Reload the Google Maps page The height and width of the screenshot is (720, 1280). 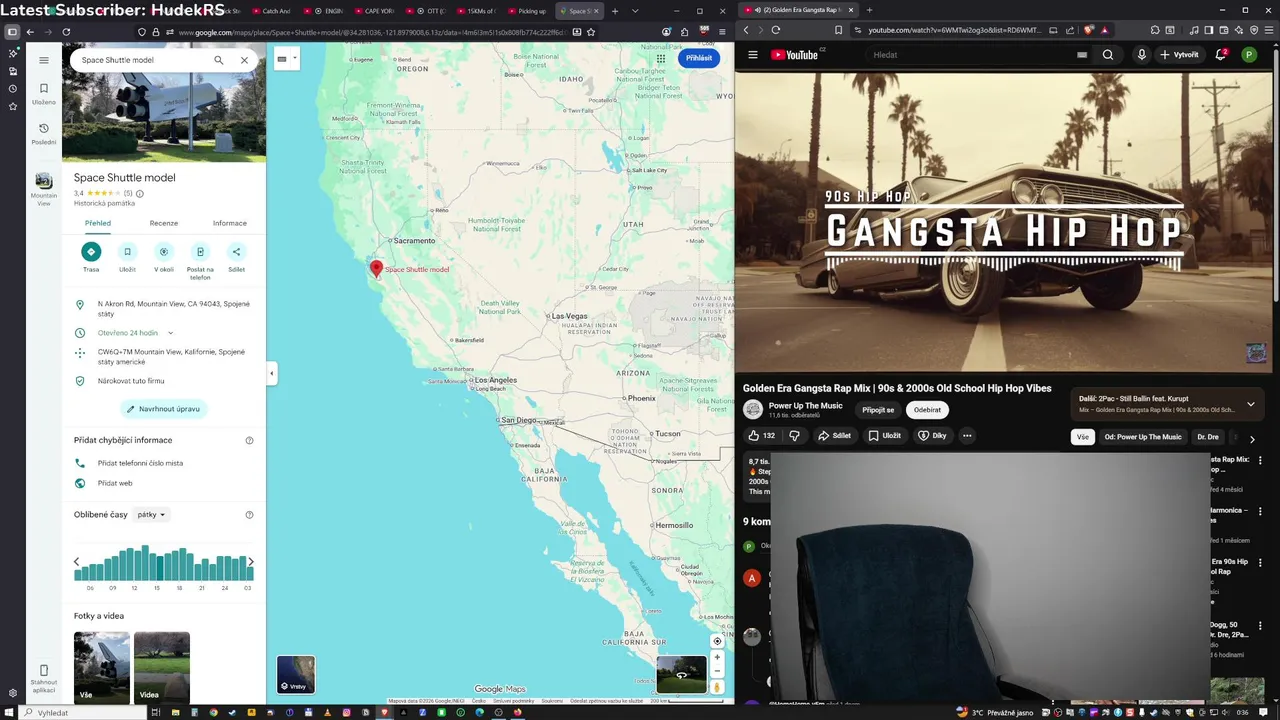(x=66, y=32)
